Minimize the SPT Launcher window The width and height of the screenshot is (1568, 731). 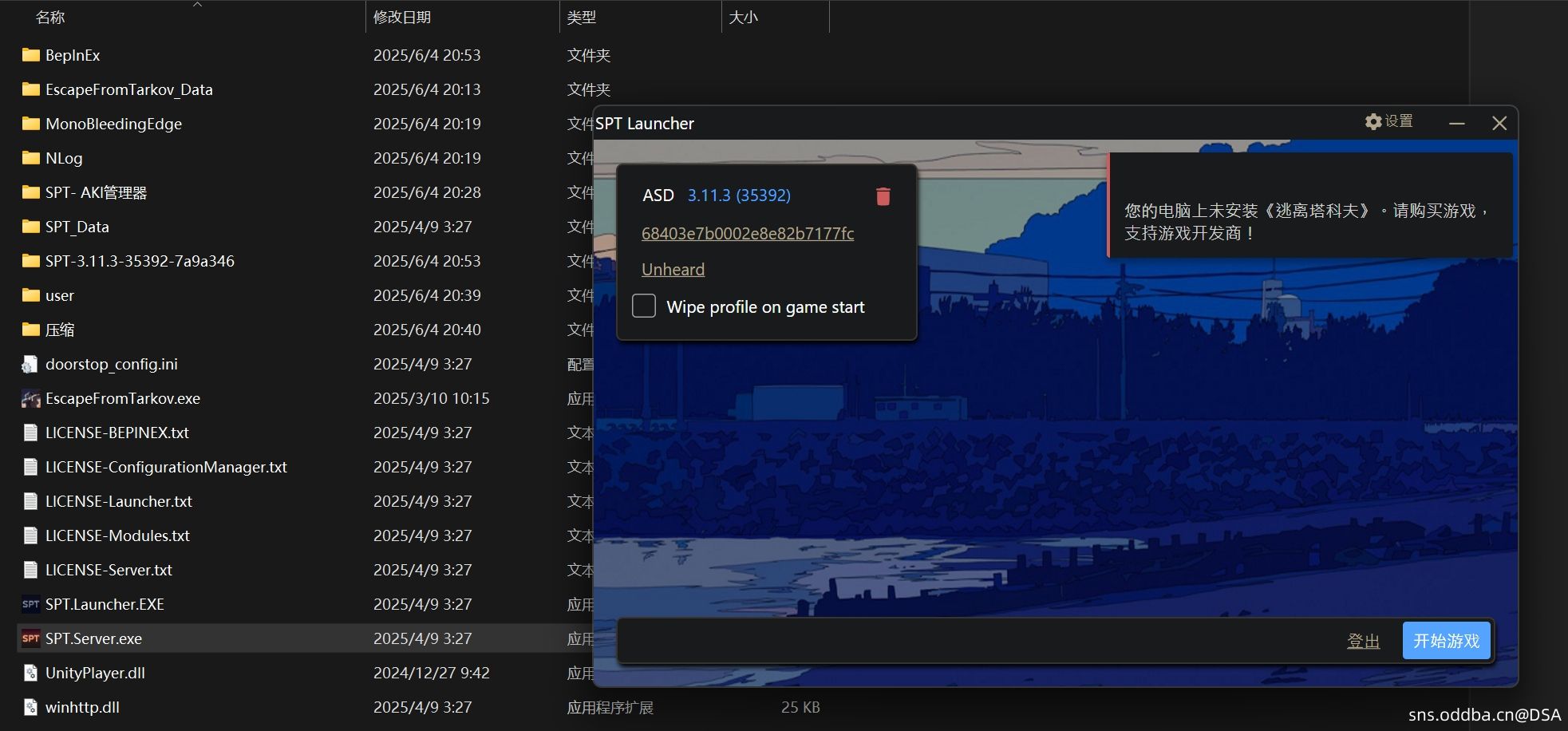point(1457,123)
